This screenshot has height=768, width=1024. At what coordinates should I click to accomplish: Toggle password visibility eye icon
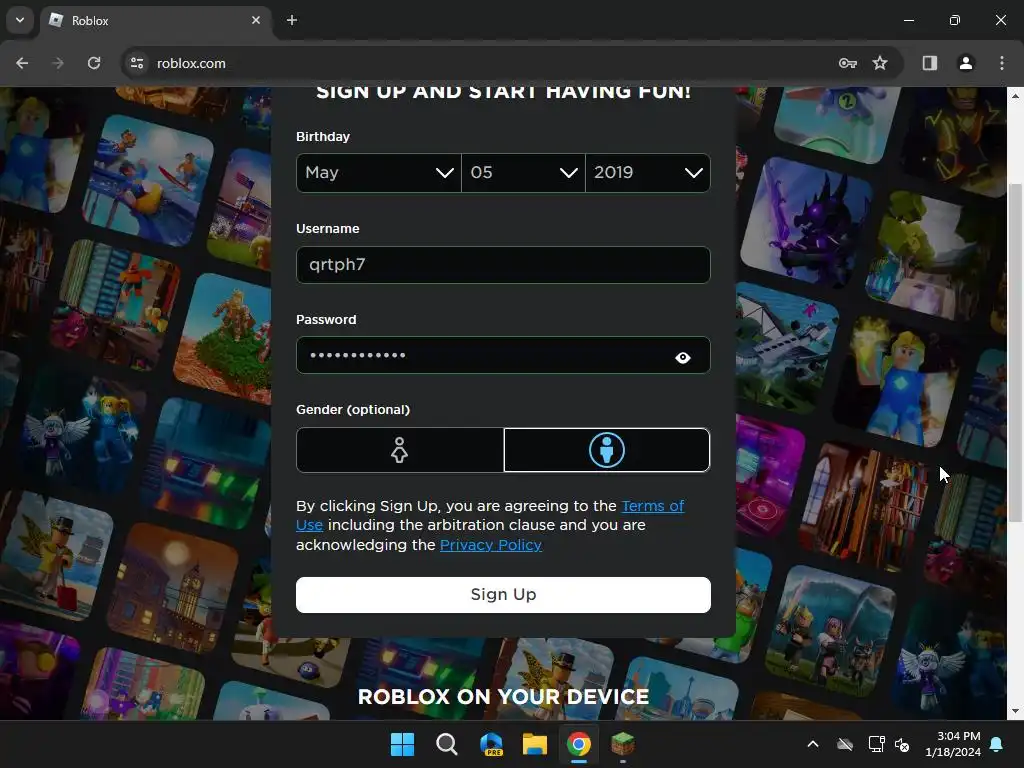point(682,357)
